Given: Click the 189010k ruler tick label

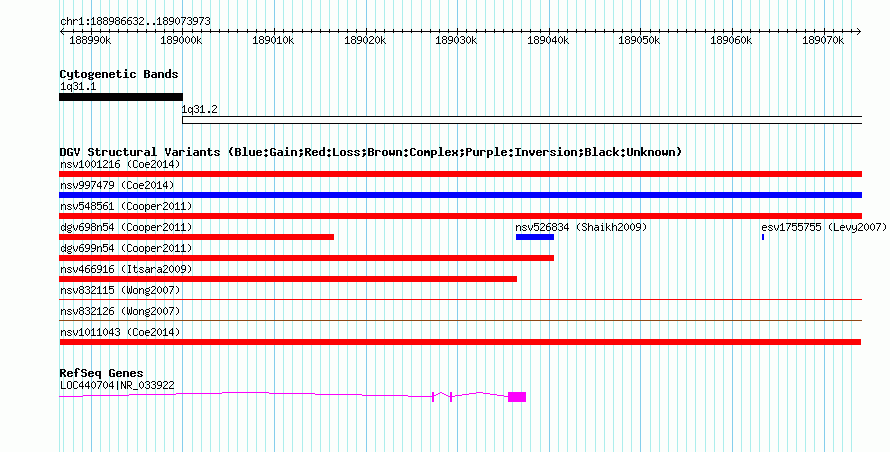Looking at the screenshot, I should [x=273, y=40].
